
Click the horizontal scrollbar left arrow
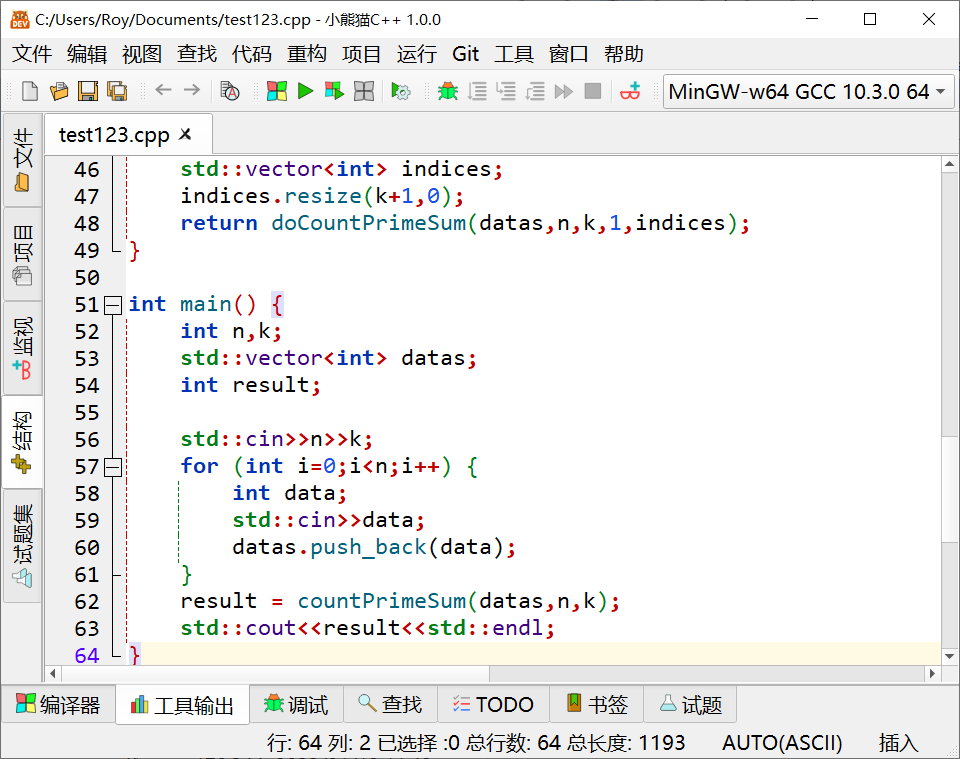click(53, 674)
